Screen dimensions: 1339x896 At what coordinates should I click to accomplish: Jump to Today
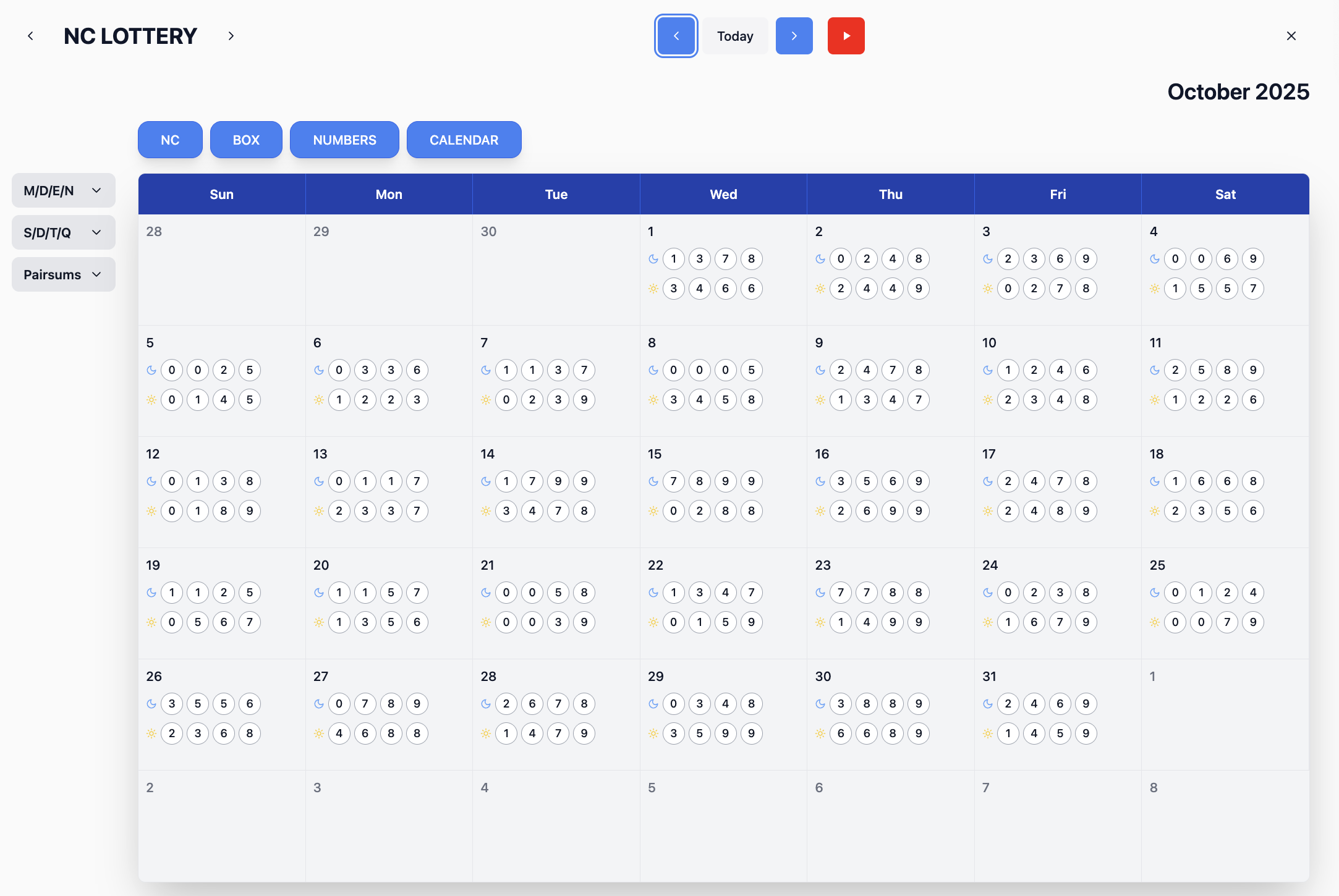click(x=735, y=36)
